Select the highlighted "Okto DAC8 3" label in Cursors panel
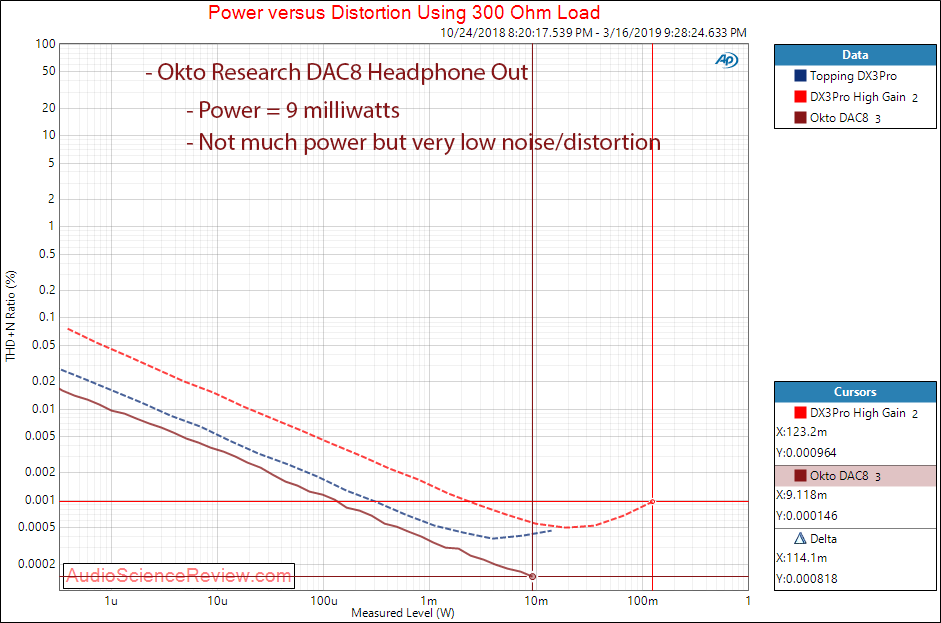This screenshot has width=941, height=623. click(x=845, y=476)
